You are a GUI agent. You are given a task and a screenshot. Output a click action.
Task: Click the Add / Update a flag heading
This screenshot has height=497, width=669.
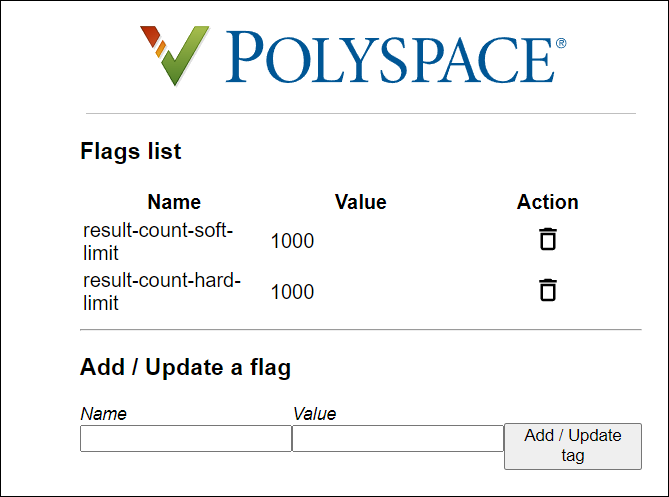pos(185,367)
